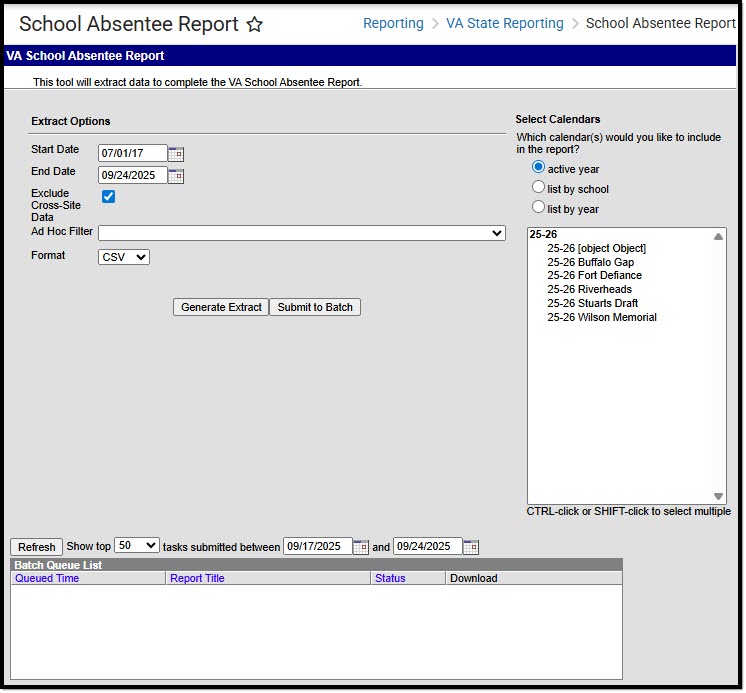Go to Reporting breadcrumb
Viewport: 746px width, 693px height.
coord(393,23)
